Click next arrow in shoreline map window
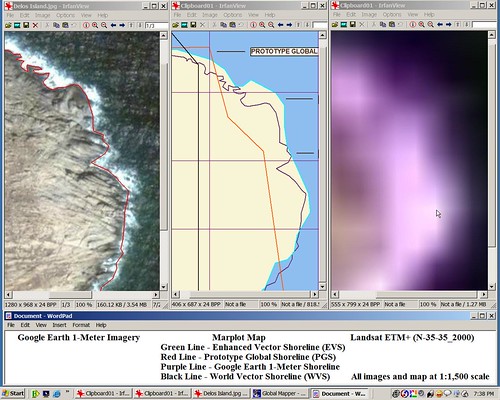This screenshot has width=500, height=400. coord(289,25)
